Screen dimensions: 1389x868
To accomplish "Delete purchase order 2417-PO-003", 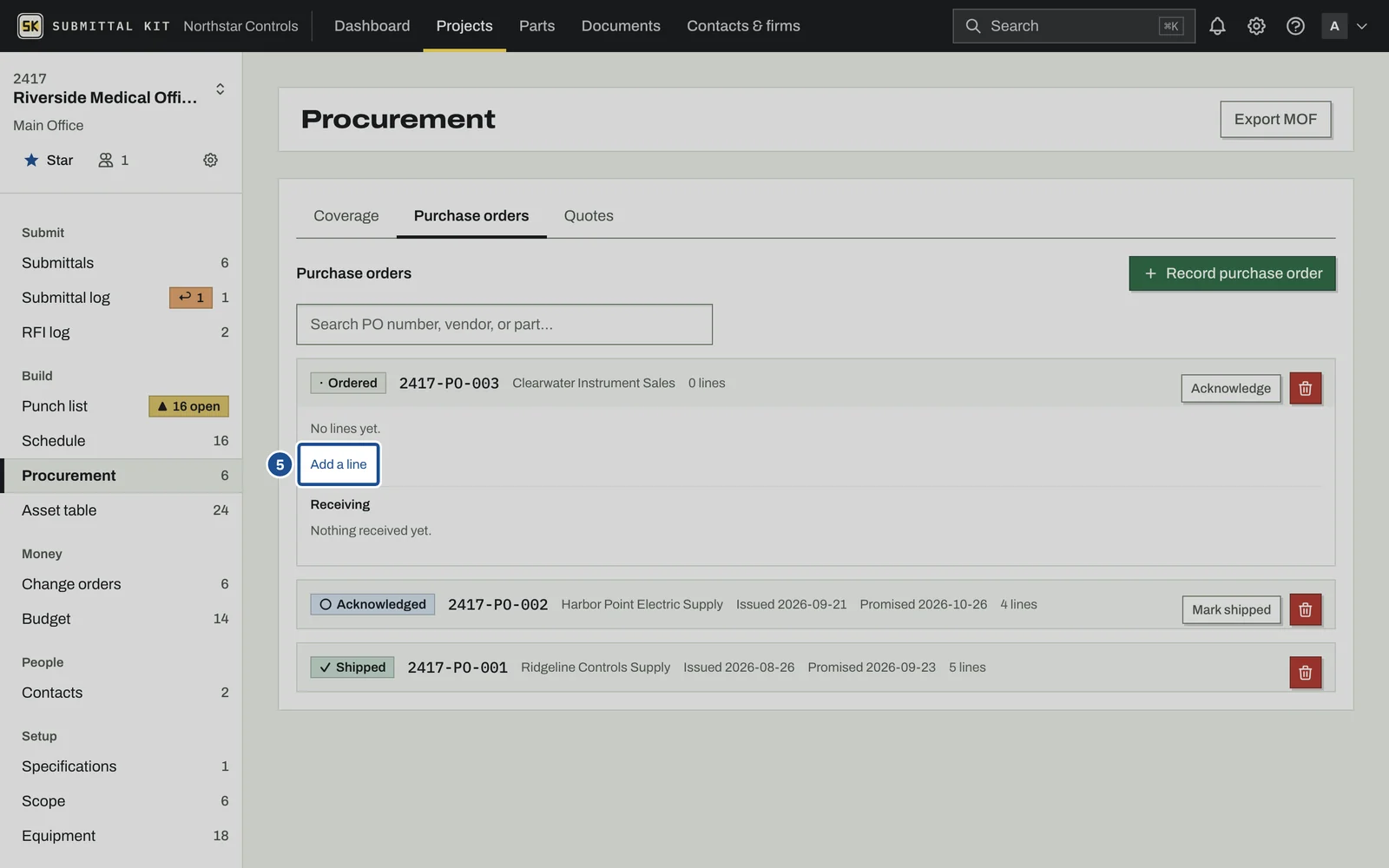I will pyautogui.click(x=1305, y=388).
